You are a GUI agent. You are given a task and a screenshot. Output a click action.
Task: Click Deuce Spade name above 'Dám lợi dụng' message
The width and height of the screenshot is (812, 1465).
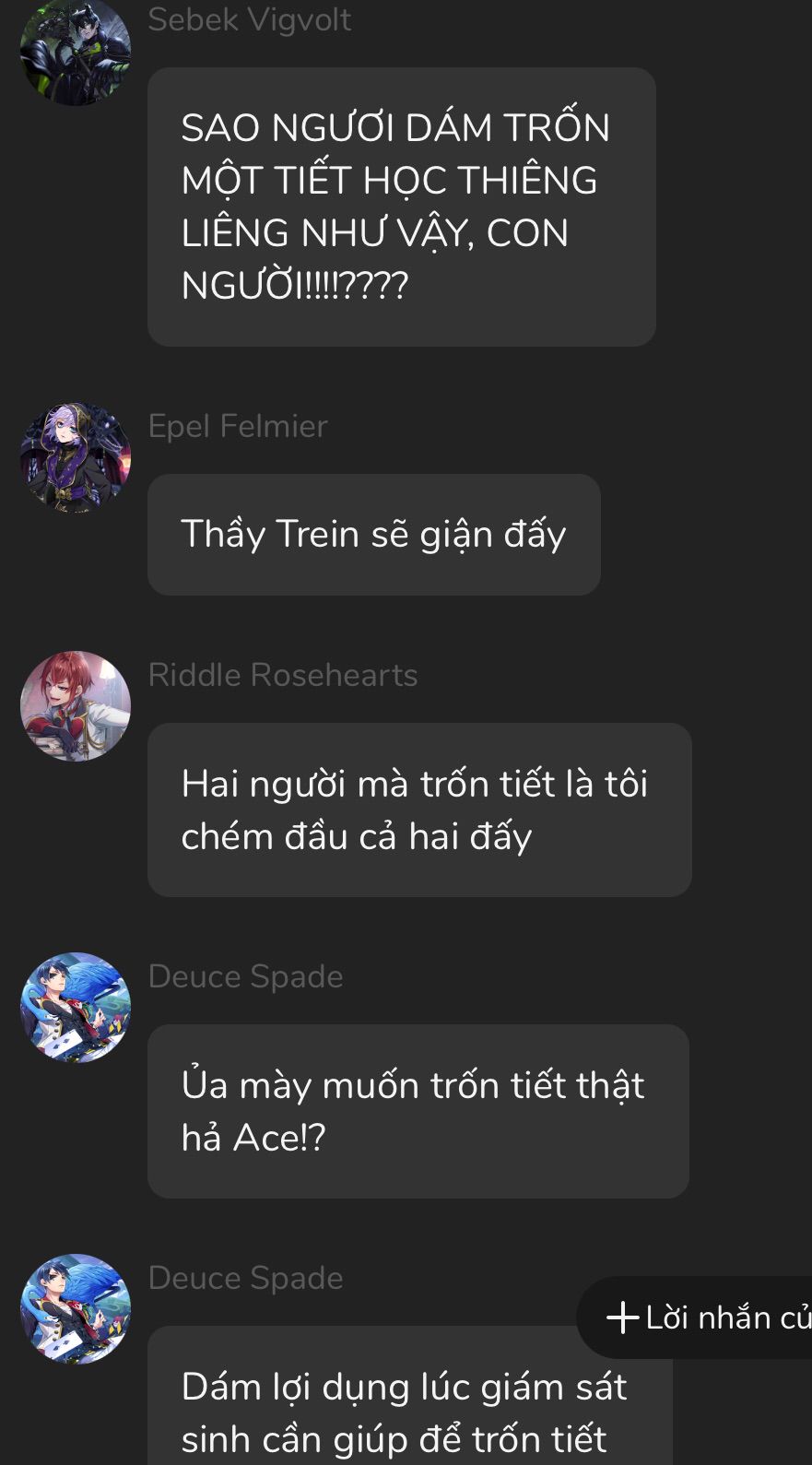[x=245, y=1278]
